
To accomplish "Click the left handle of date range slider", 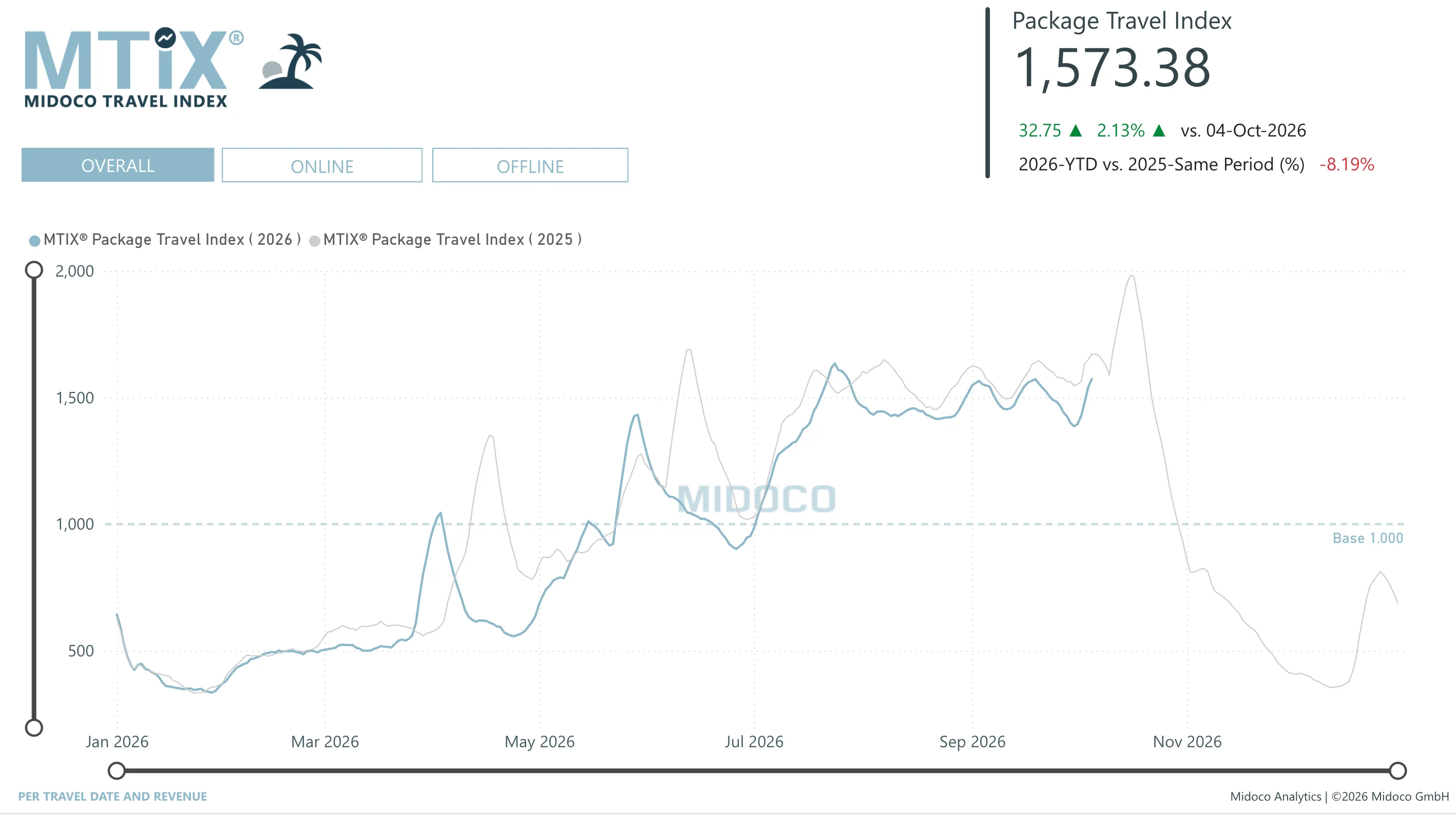I will (117, 770).
